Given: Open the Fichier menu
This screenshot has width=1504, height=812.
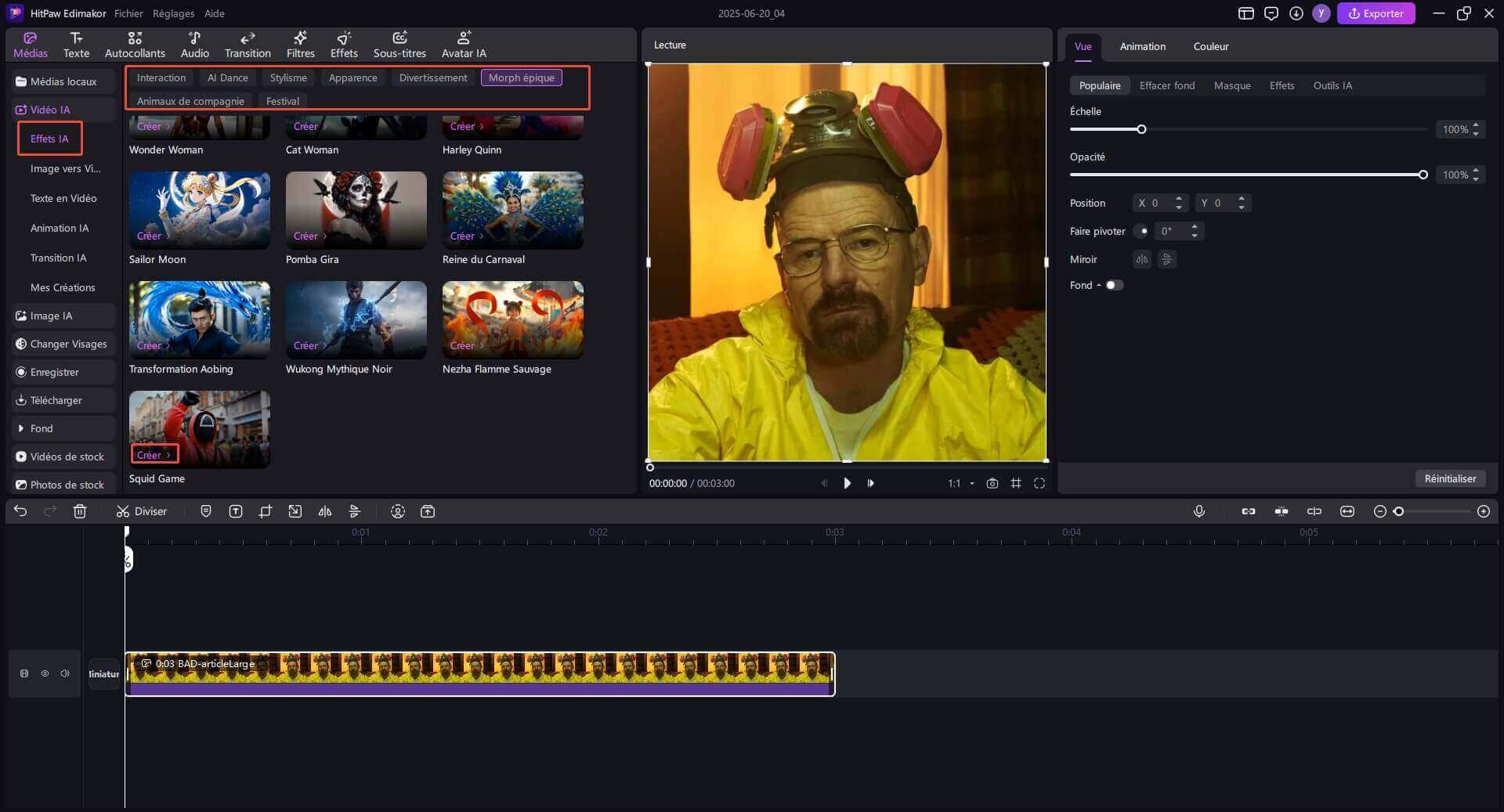Looking at the screenshot, I should coord(128,13).
